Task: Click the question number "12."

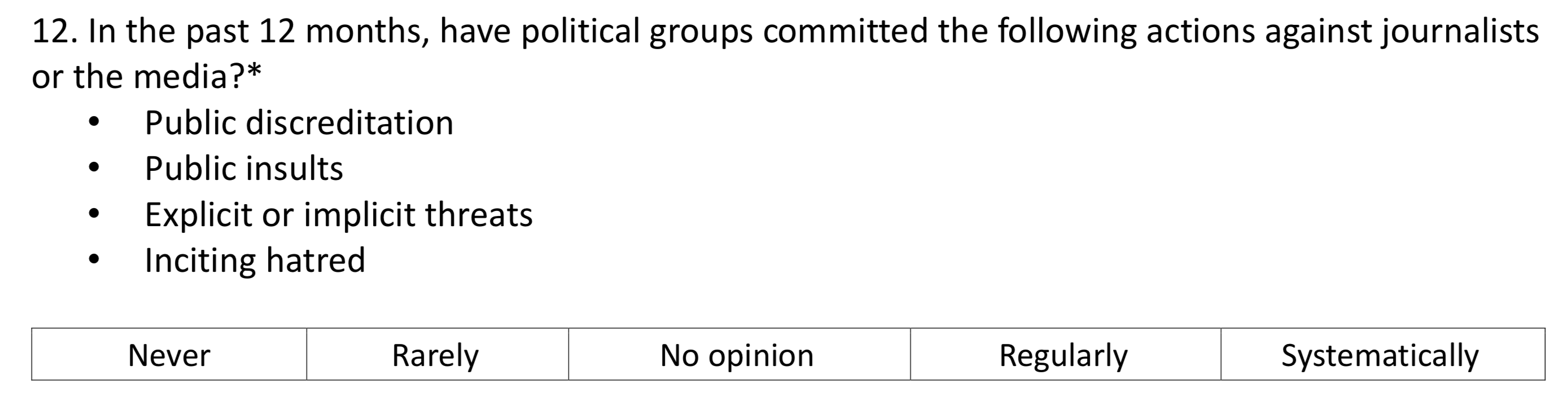Action: 55,32
